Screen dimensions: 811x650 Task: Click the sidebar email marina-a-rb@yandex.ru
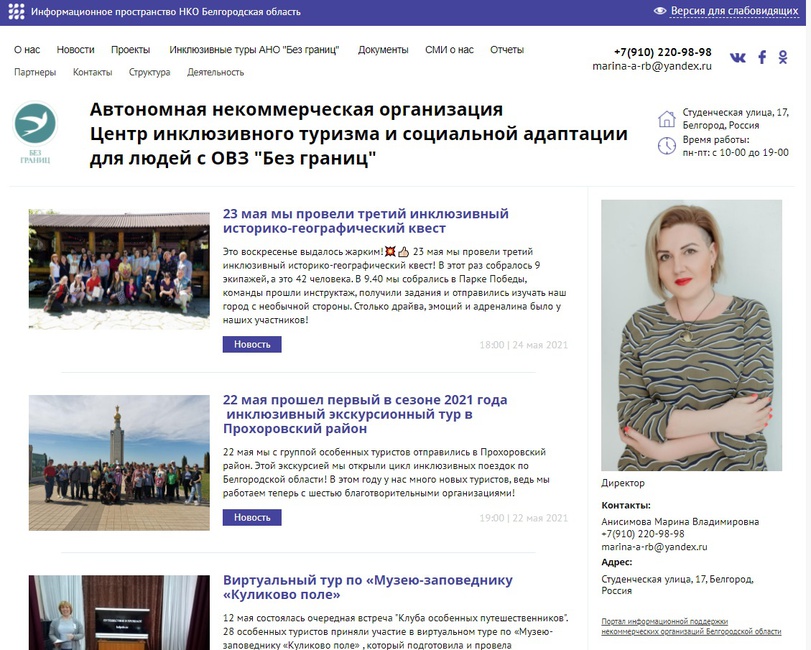(x=654, y=547)
